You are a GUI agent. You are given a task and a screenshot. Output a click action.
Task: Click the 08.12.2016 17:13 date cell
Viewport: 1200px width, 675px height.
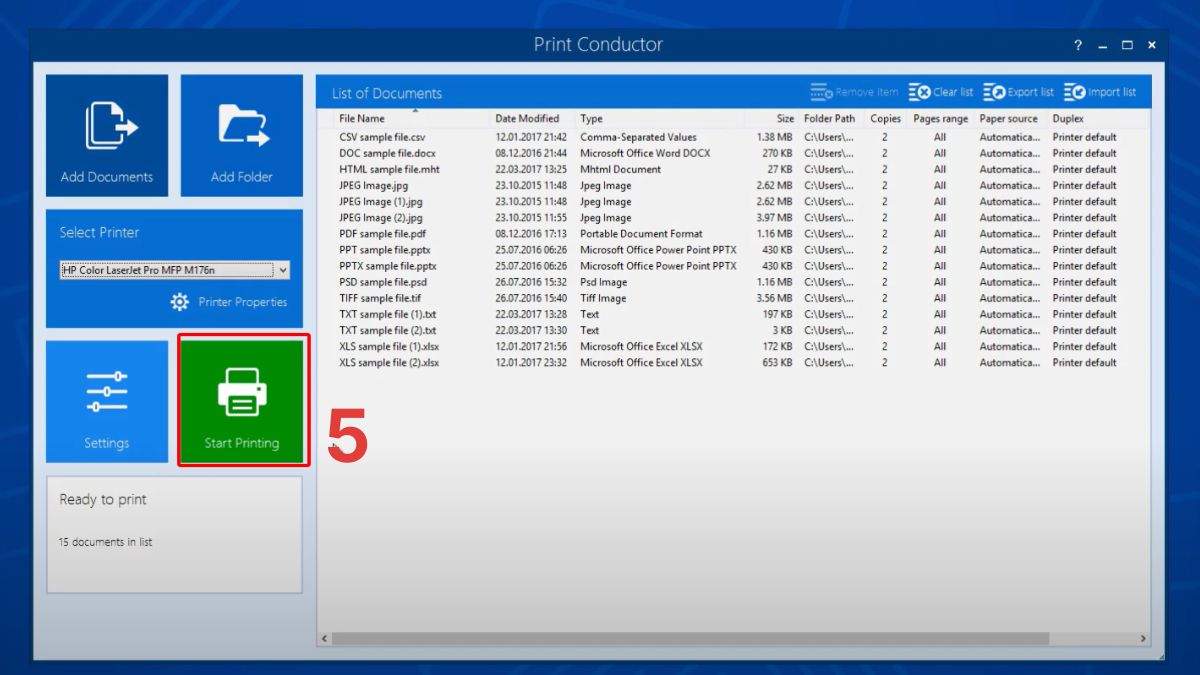click(x=531, y=234)
